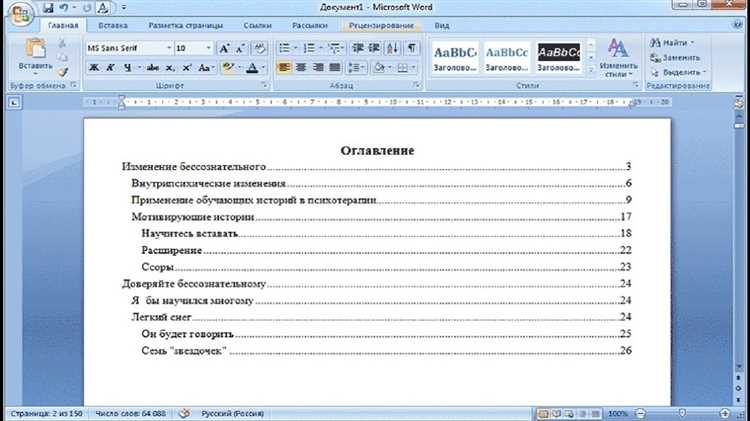This screenshot has height=421, width=750.
Task: Open Customize Quick Access Toolbar dropdown
Action: [124, 8]
